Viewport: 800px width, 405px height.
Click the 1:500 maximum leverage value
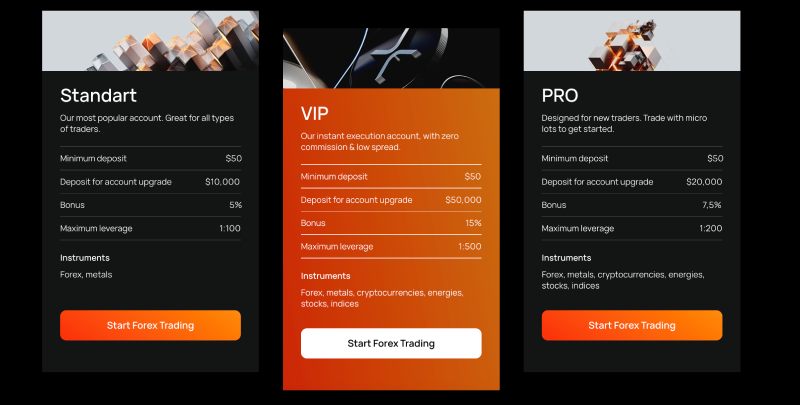470,246
